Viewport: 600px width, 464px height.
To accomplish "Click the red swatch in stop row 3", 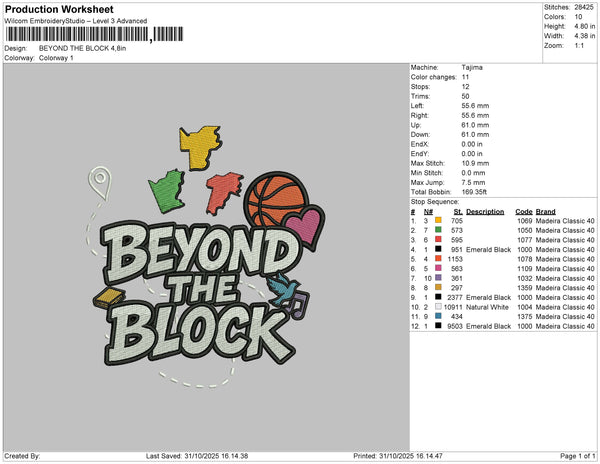I will point(438,239).
